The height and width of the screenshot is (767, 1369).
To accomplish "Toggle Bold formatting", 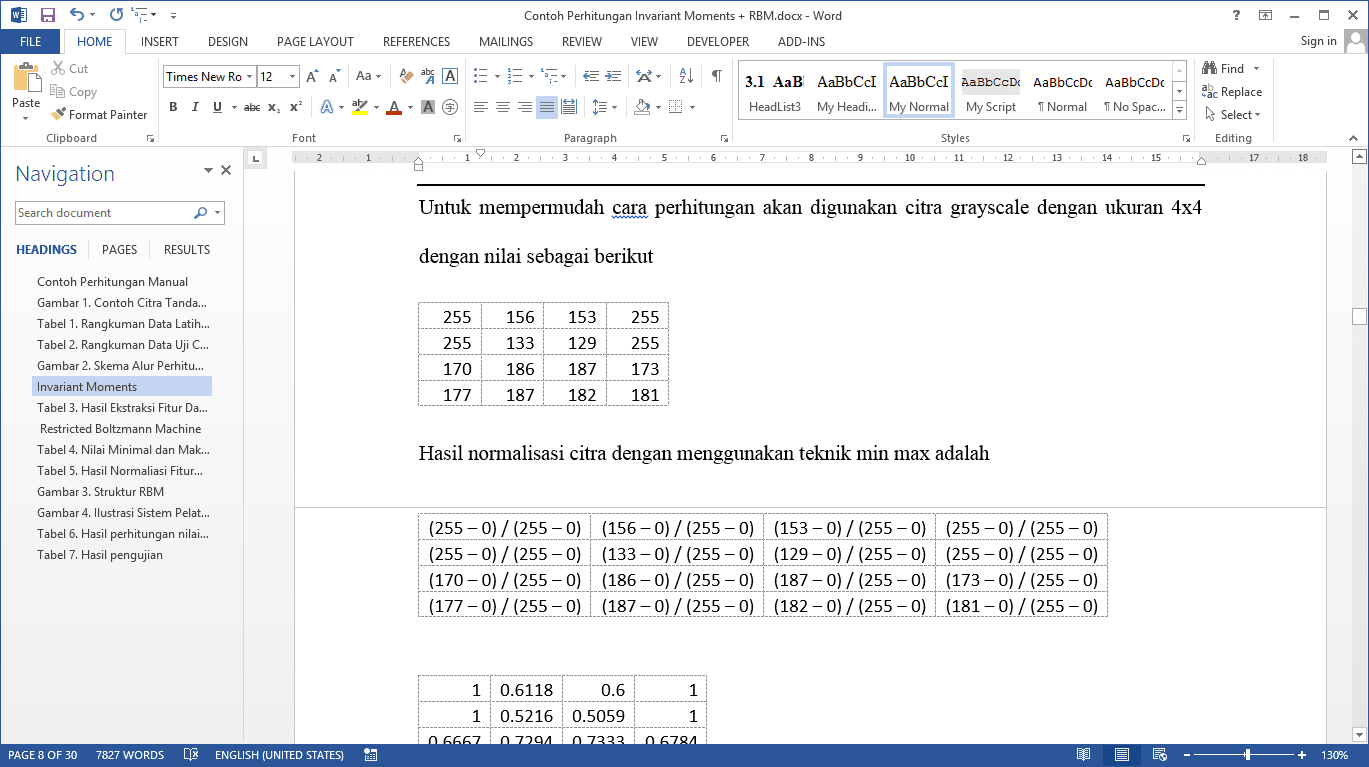I will (x=173, y=107).
